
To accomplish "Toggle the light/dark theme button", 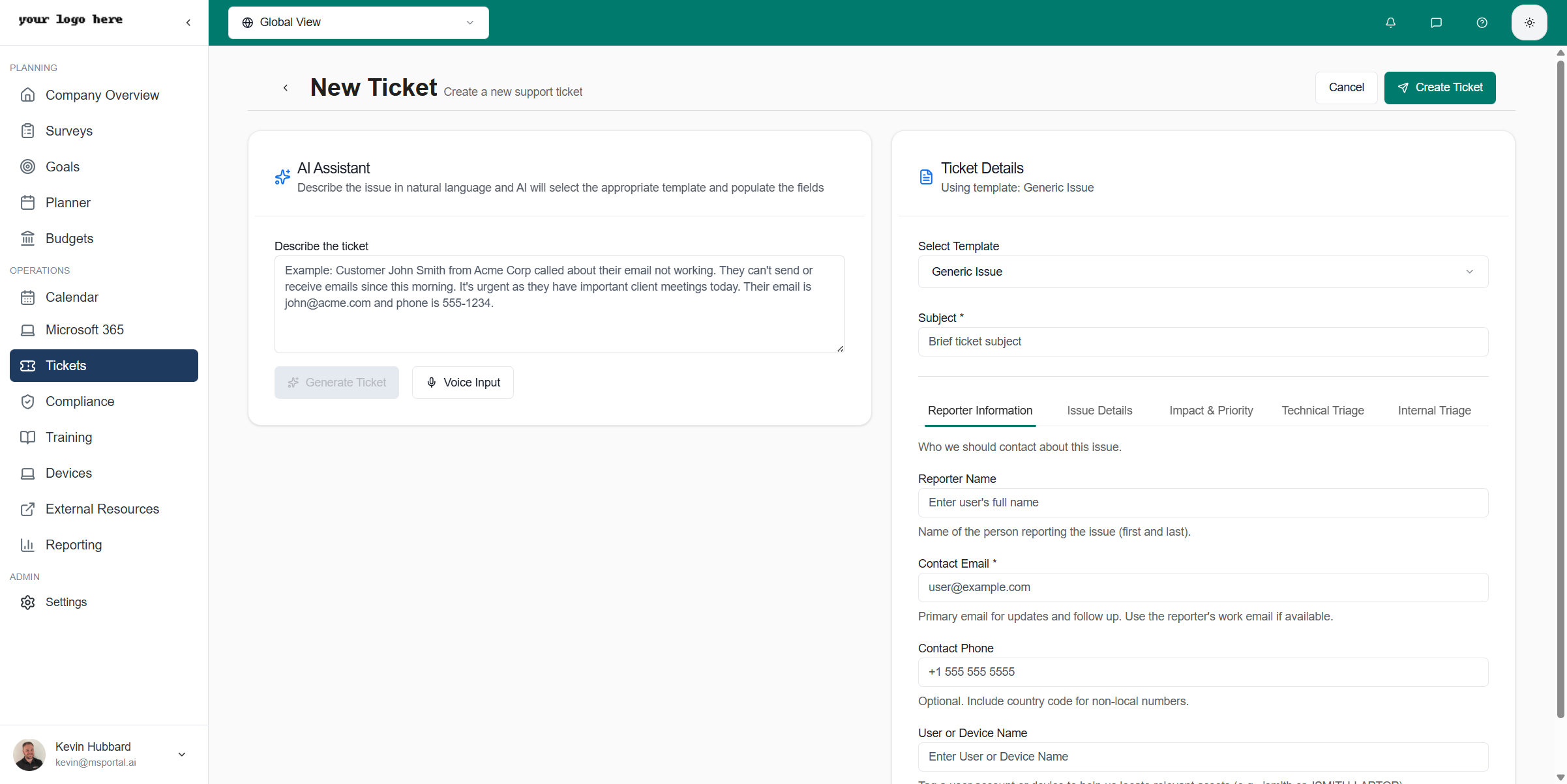I will tap(1529, 23).
